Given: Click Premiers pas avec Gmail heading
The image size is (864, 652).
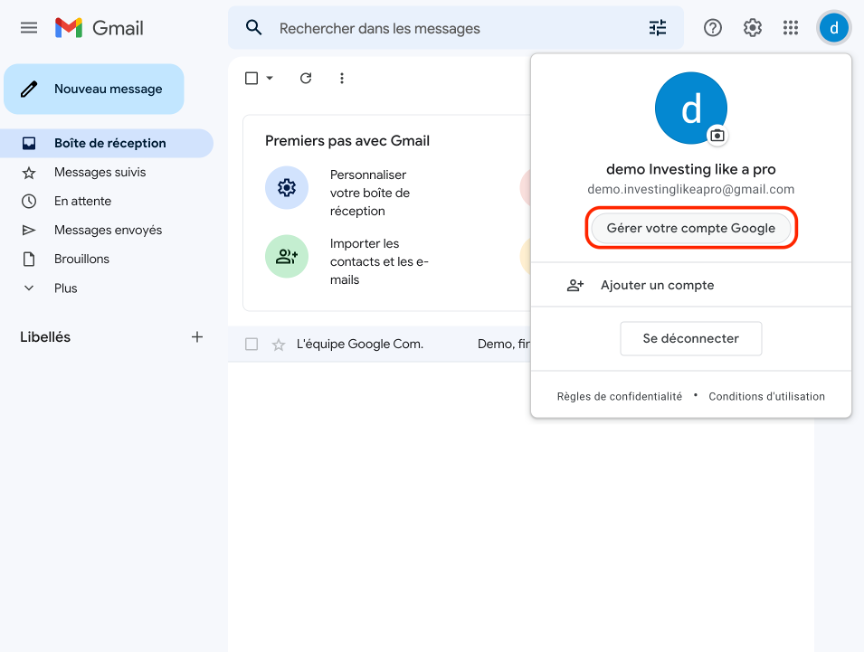Looking at the screenshot, I should tap(347, 141).
